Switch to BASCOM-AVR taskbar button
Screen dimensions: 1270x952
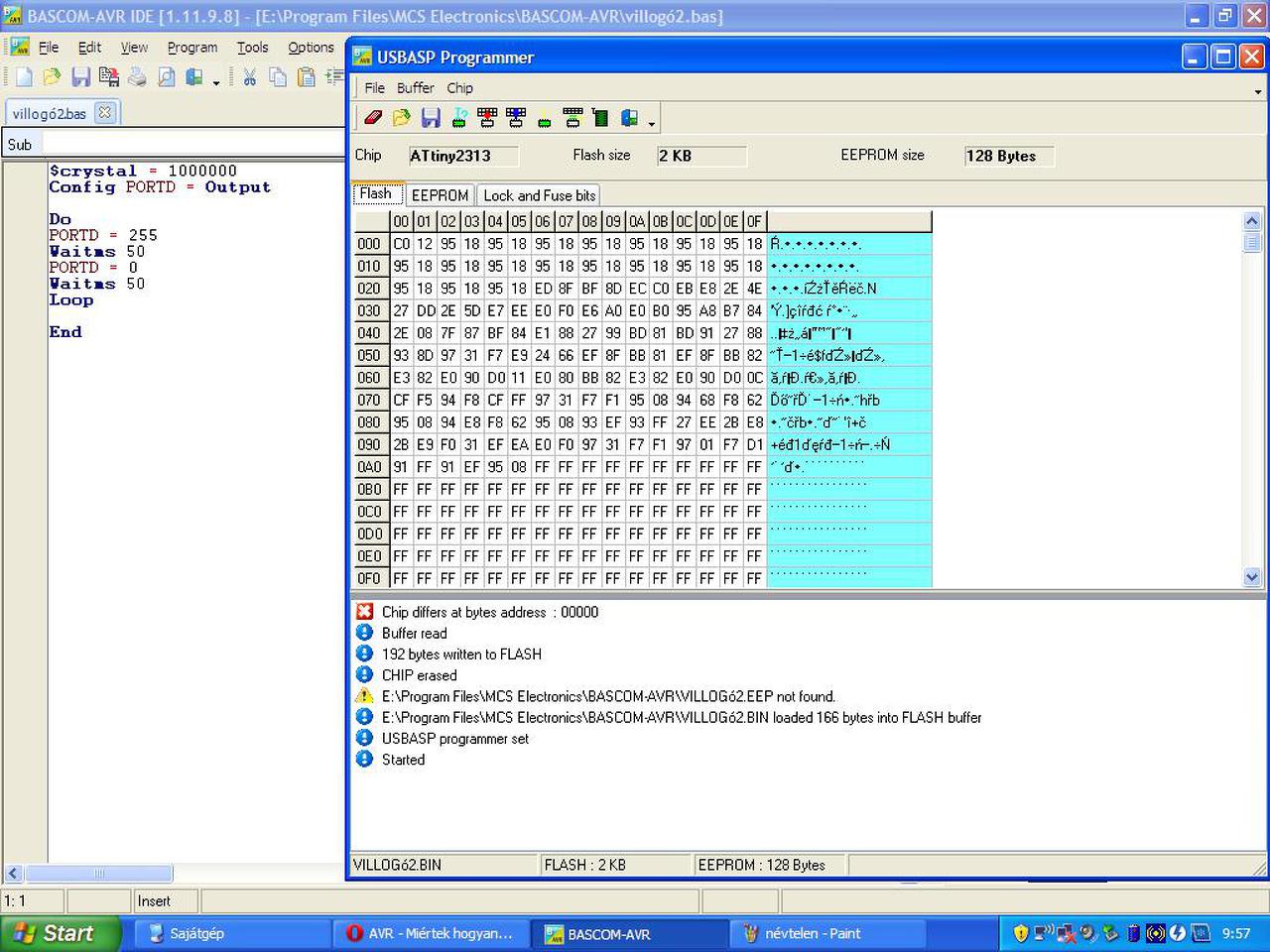tap(630, 933)
